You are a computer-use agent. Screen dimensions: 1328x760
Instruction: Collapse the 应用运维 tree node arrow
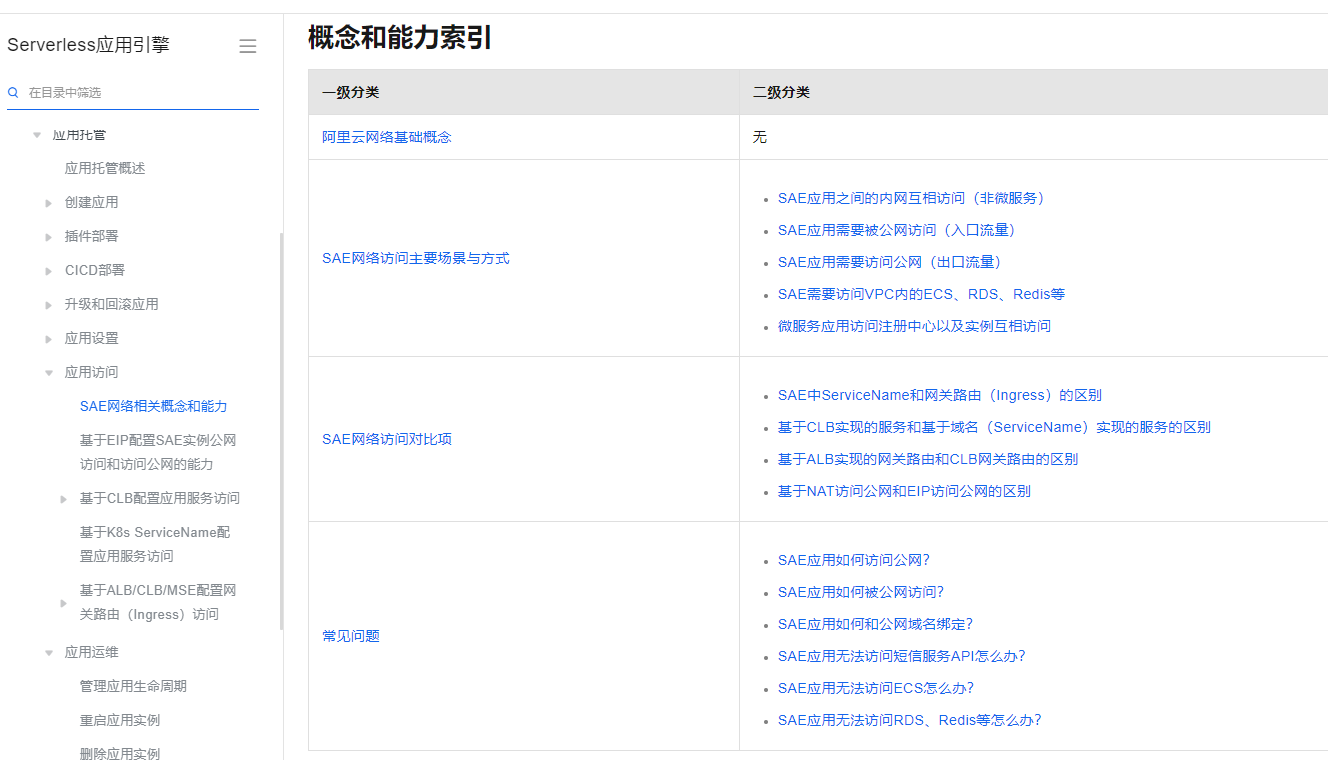49,653
